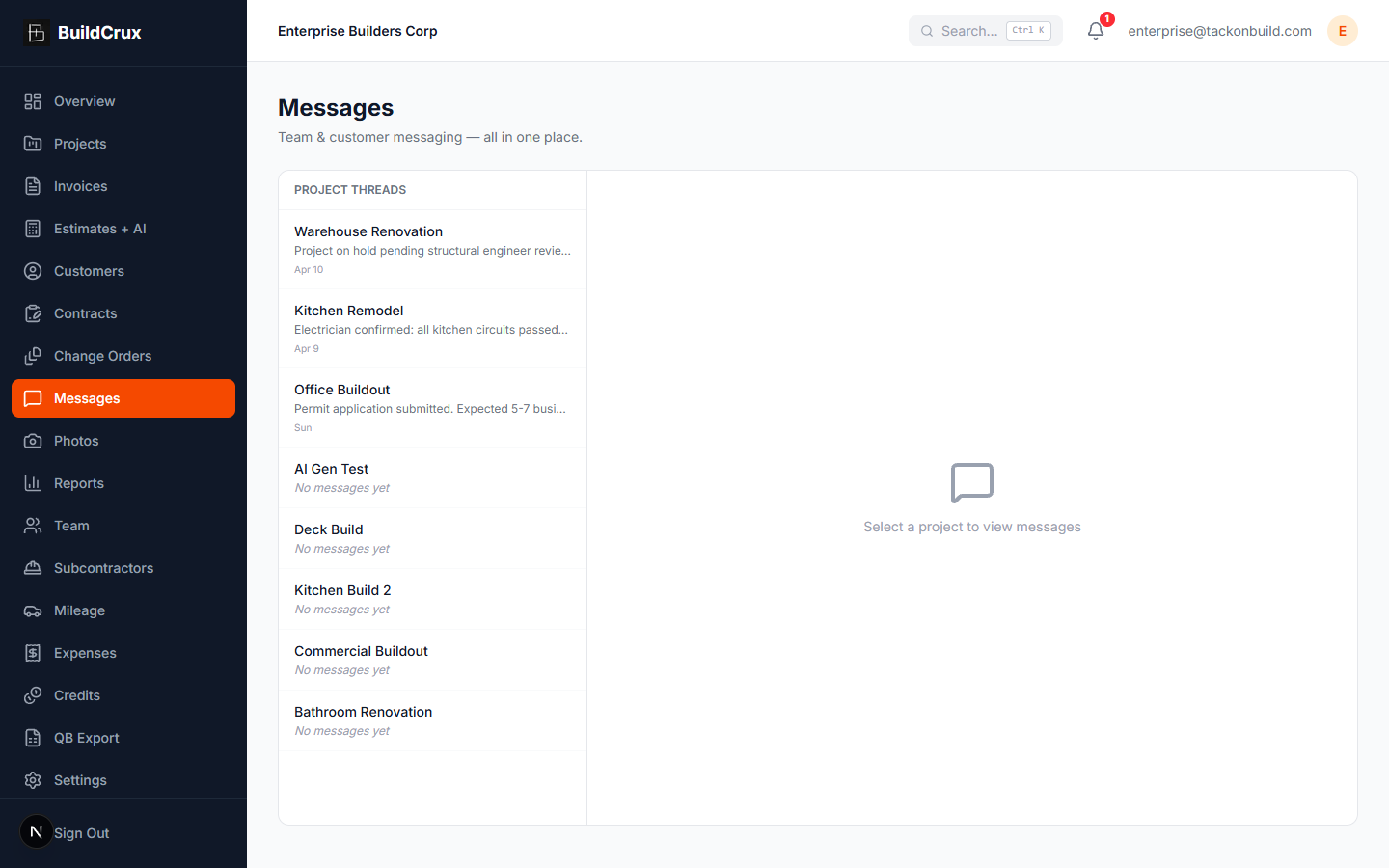Open Change Orders page

click(123, 356)
